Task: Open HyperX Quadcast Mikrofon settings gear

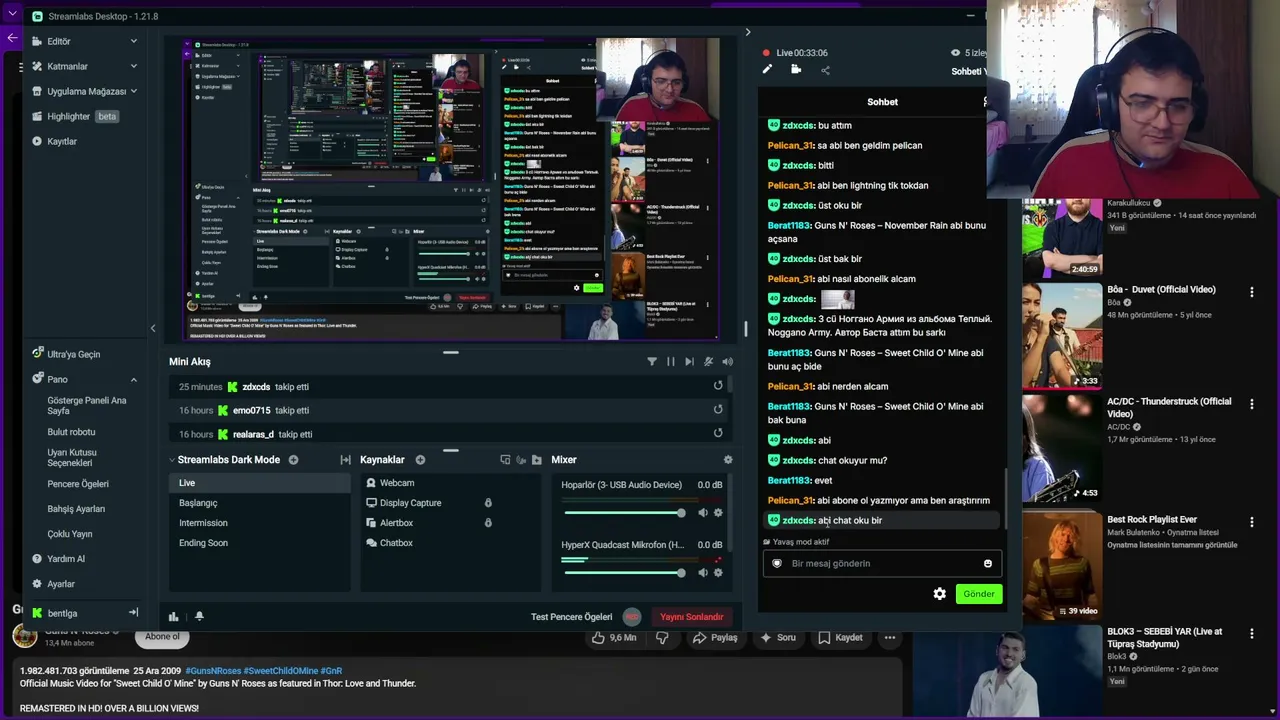Action: click(718, 573)
